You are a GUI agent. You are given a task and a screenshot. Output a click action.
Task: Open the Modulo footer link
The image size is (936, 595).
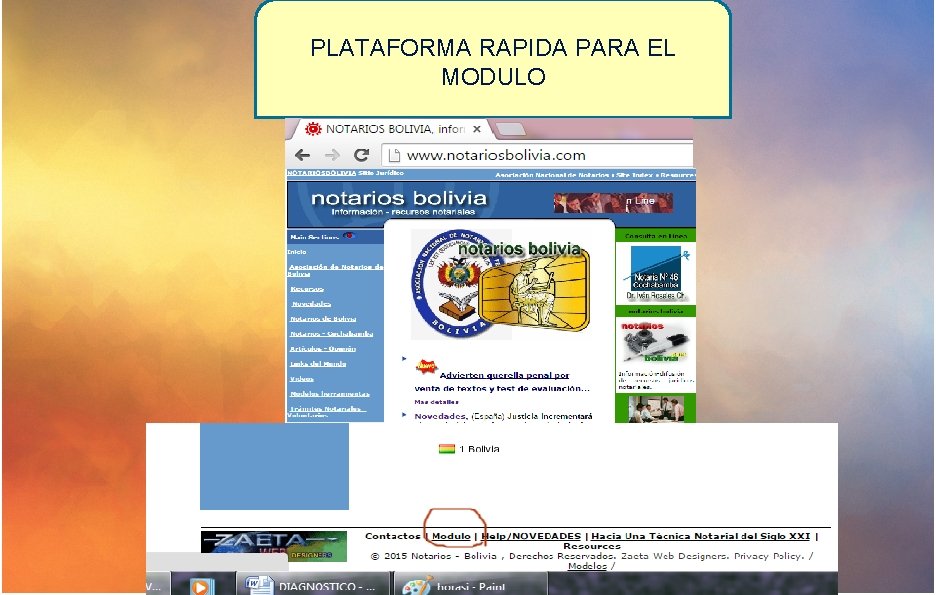[x=451, y=536]
